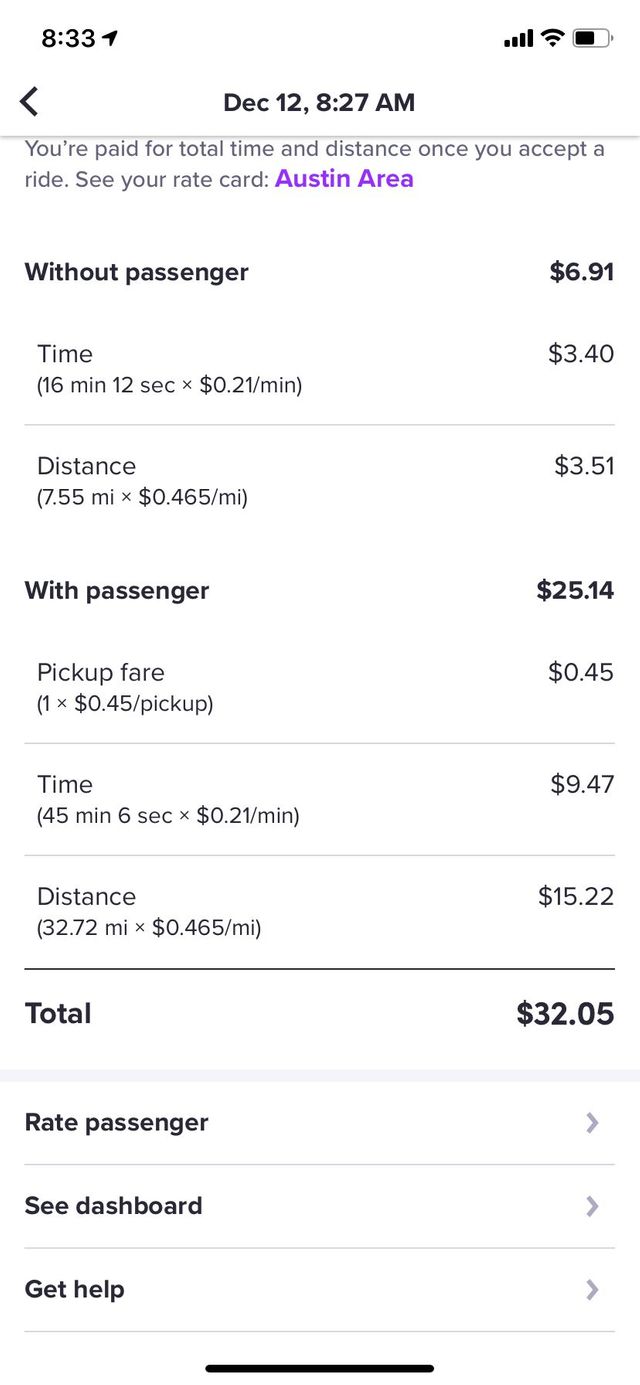Tap the Get help chevron arrow
The image size is (640, 1385).
pos(592,1290)
